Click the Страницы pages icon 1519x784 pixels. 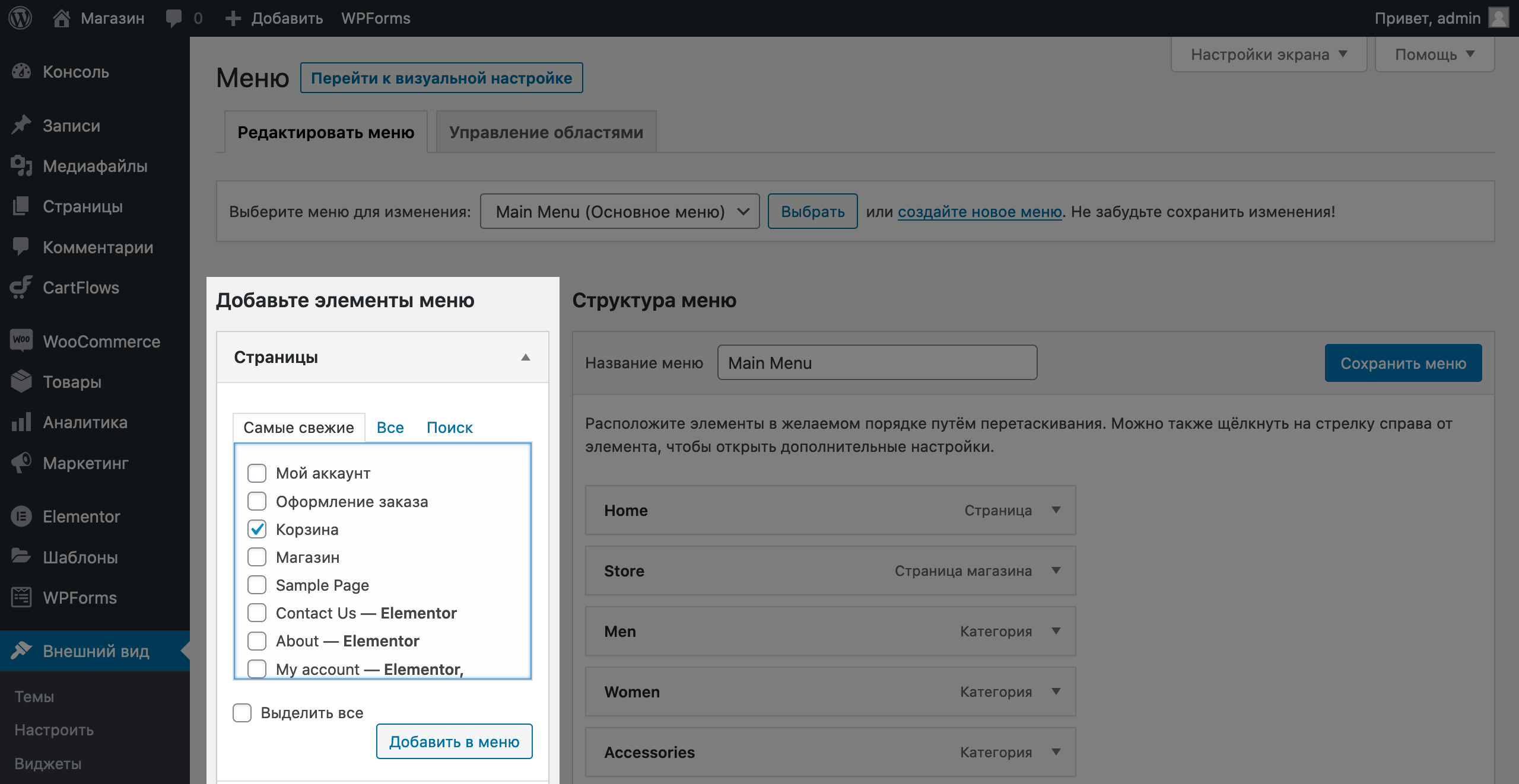[21, 206]
